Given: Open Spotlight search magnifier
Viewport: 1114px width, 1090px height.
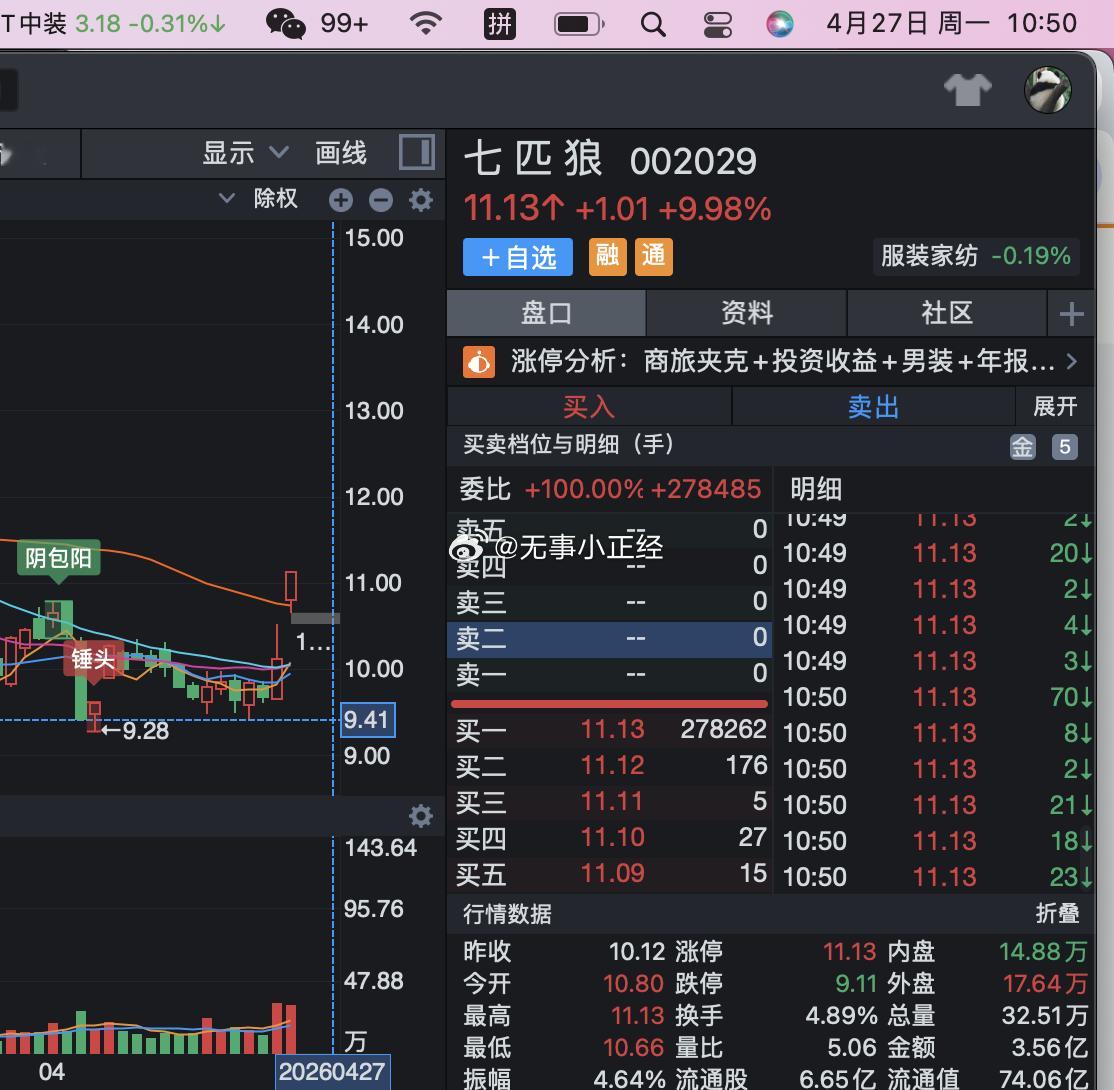Looking at the screenshot, I should [x=653, y=24].
